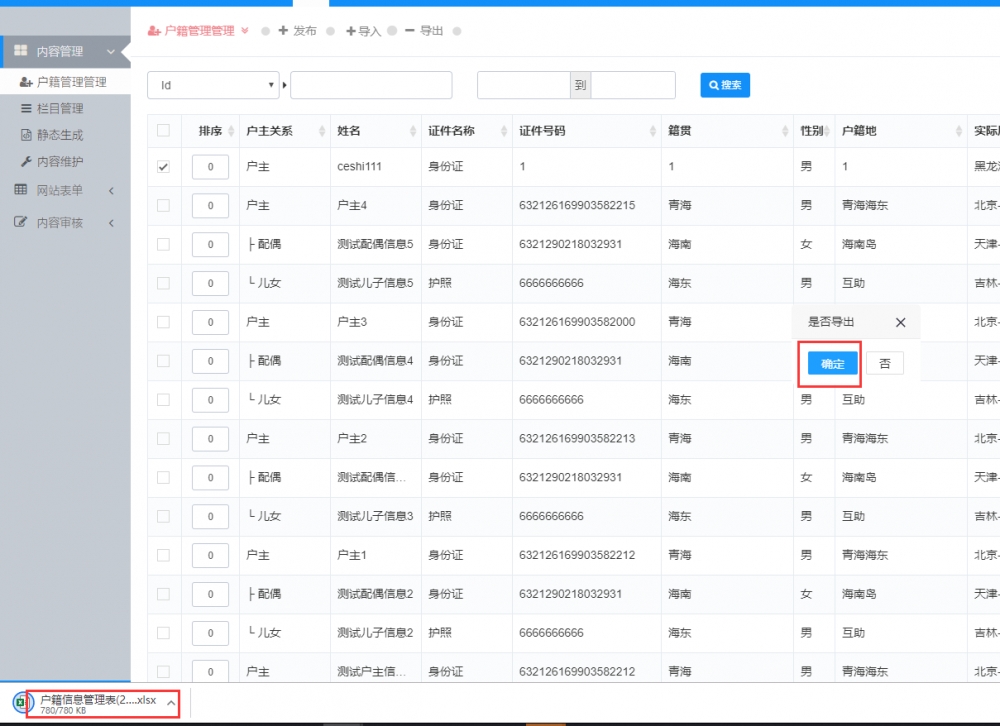Click the 确定 confirm export button
This screenshot has height=726, width=1000.
pyautogui.click(x=832, y=364)
